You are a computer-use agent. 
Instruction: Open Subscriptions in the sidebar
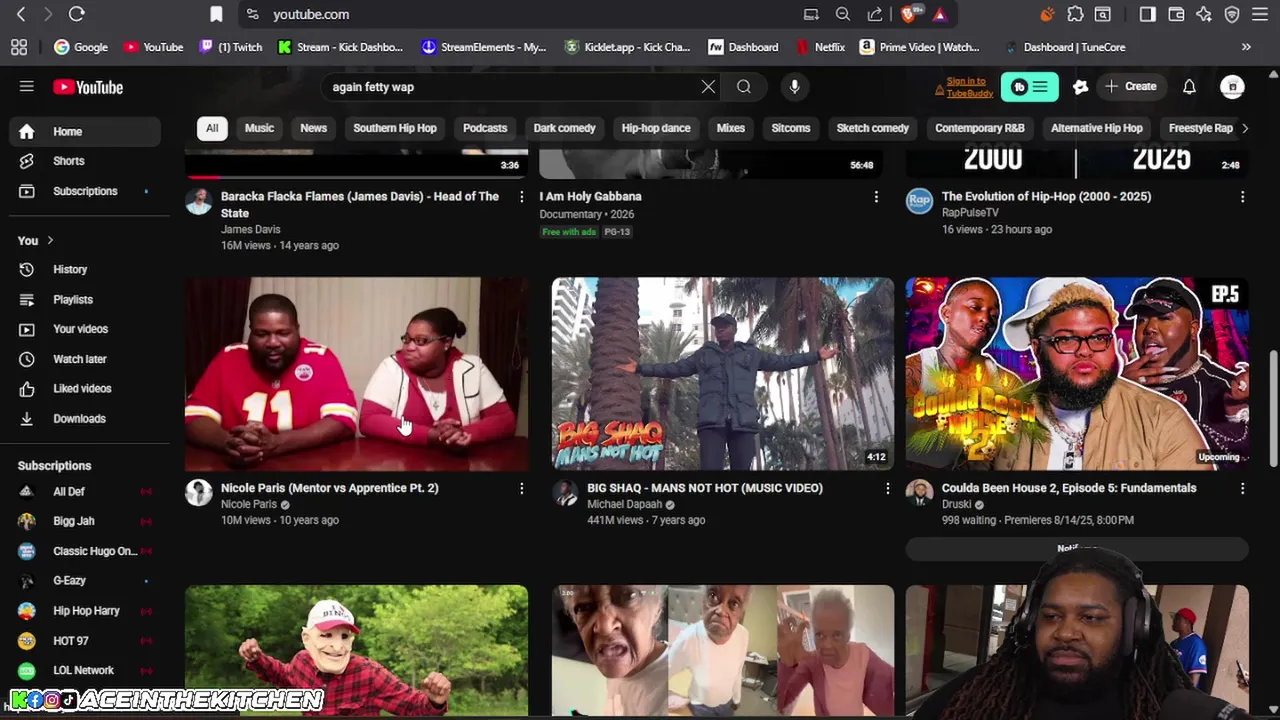pos(85,191)
